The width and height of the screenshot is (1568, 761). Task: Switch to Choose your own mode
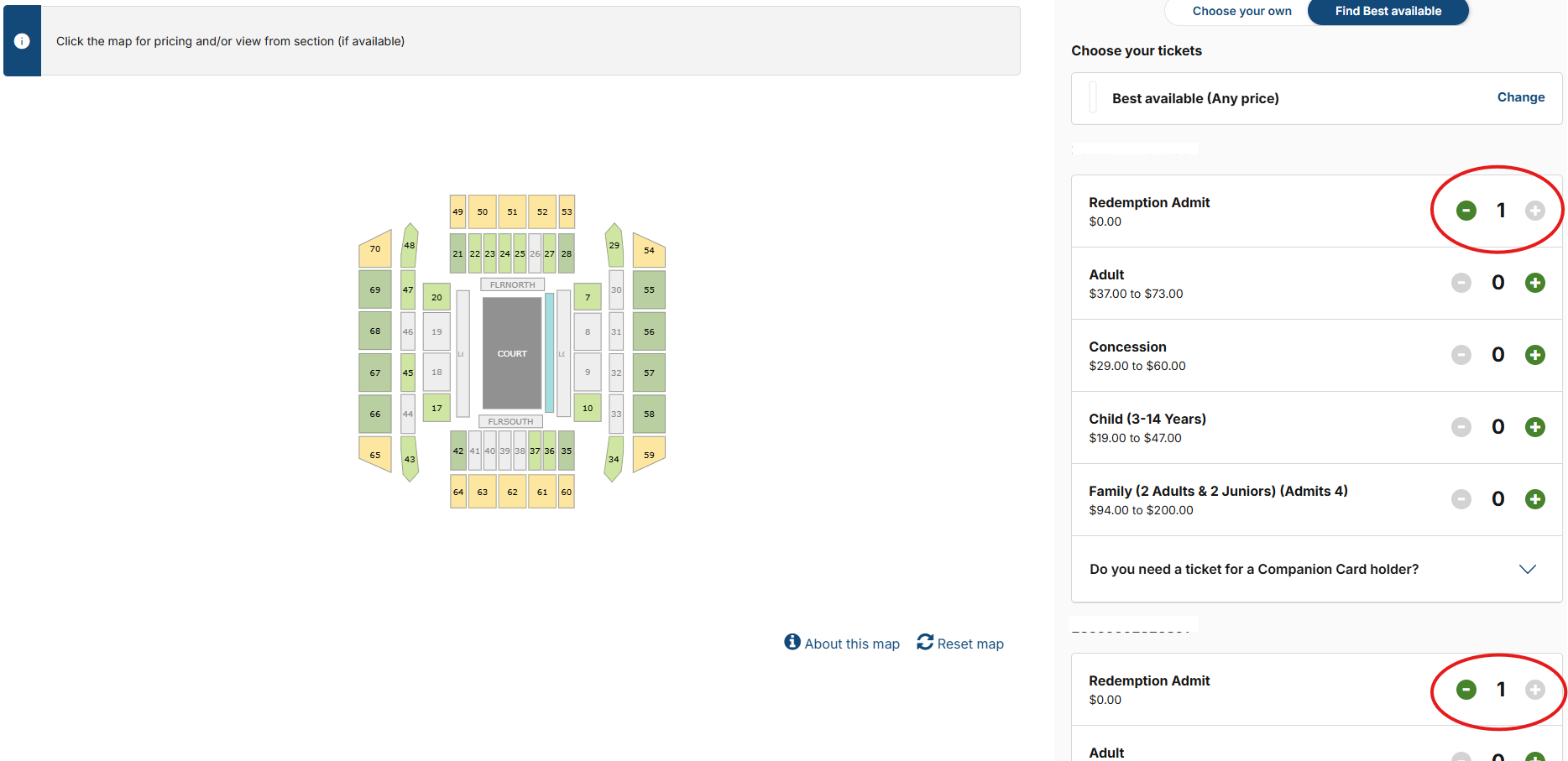coord(1241,11)
